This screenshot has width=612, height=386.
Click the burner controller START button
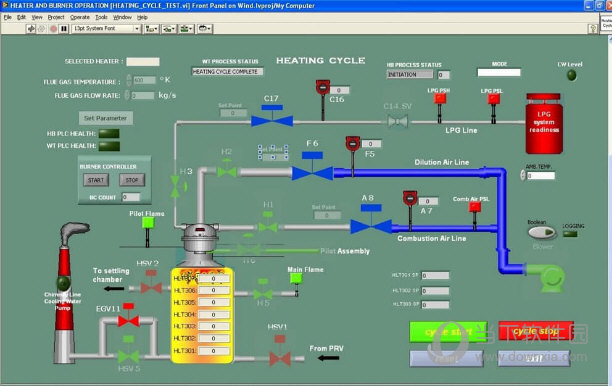pos(96,180)
